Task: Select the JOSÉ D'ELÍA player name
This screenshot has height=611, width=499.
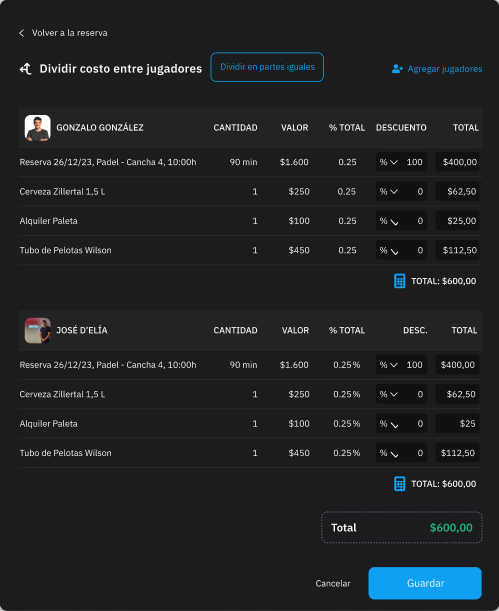Action: (82, 330)
